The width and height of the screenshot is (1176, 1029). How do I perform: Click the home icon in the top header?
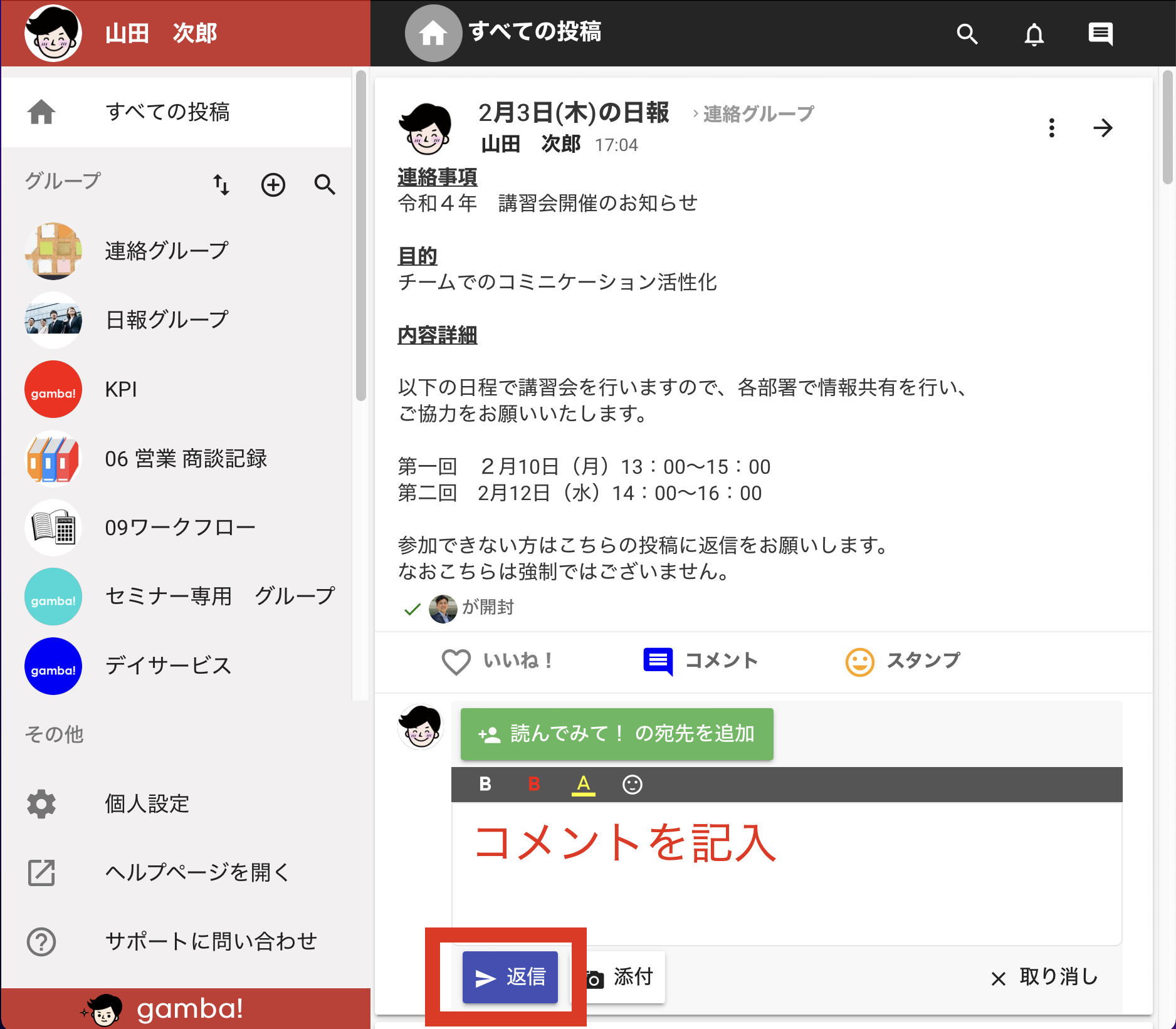[x=433, y=33]
